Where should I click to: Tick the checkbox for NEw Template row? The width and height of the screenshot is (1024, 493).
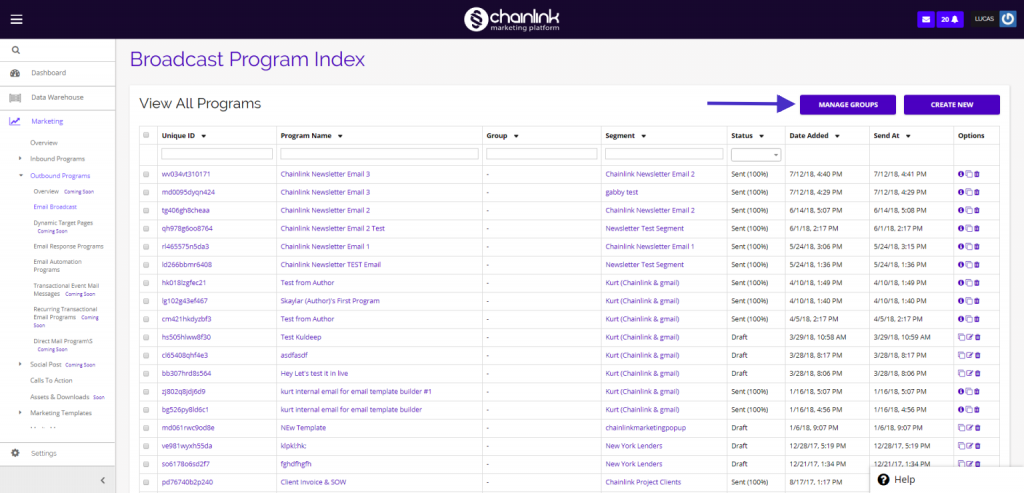[x=146, y=428]
